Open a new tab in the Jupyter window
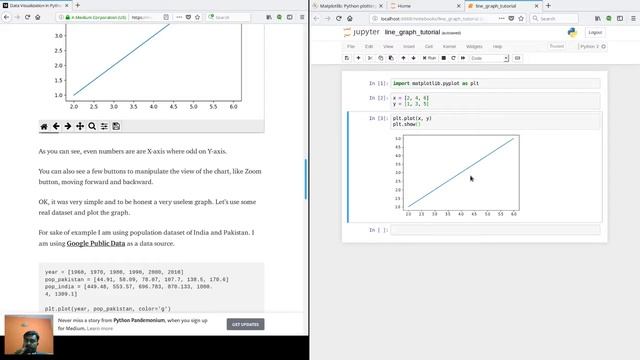This screenshot has height=360, width=640. pos(548,6)
